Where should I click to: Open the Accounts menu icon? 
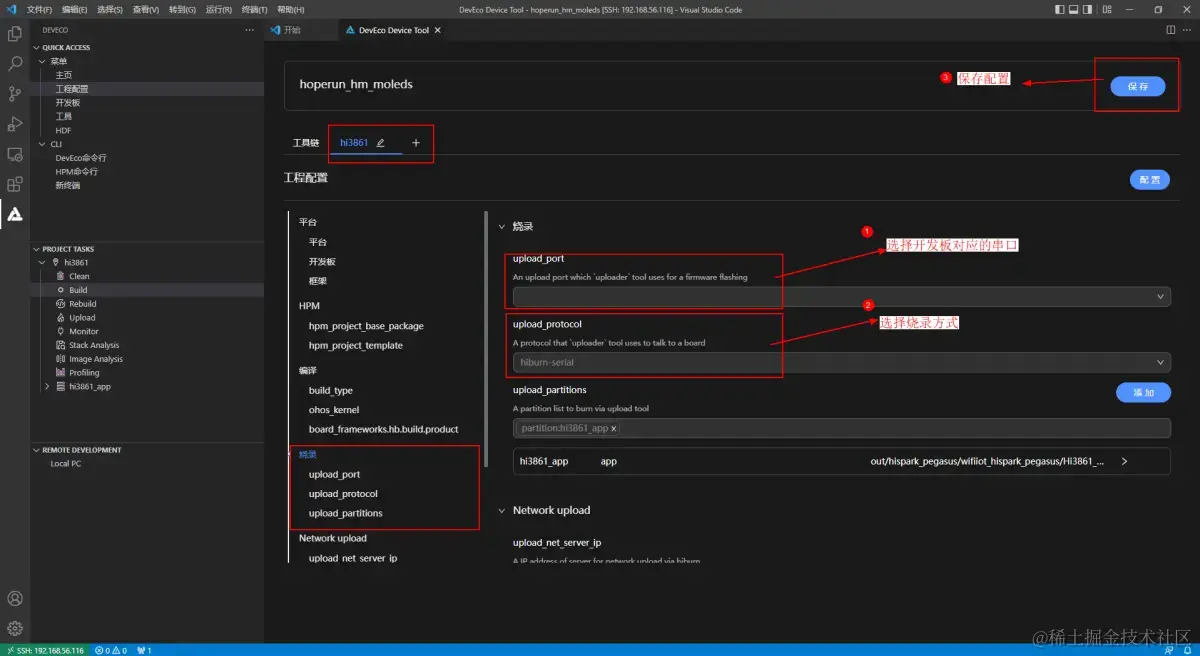(15, 599)
